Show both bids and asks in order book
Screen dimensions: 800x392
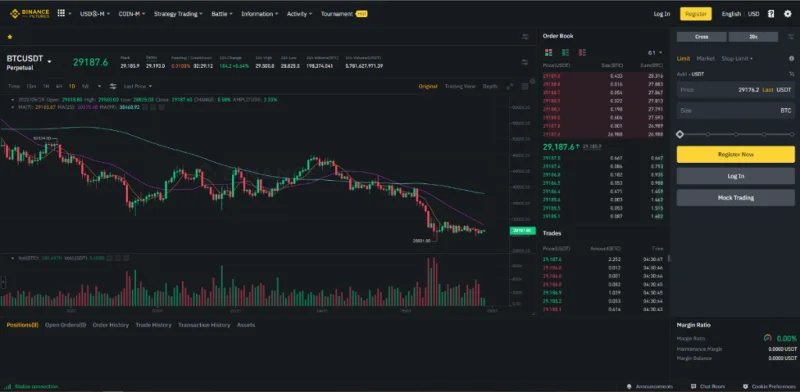(x=548, y=53)
